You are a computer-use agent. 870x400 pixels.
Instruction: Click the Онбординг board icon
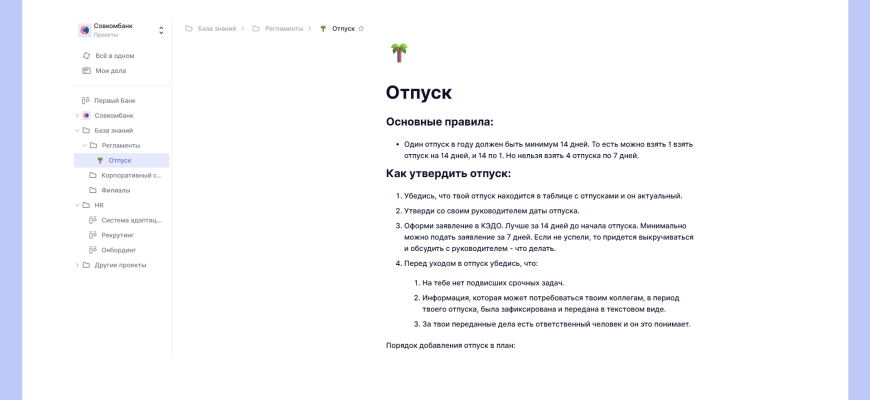coord(93,250)
